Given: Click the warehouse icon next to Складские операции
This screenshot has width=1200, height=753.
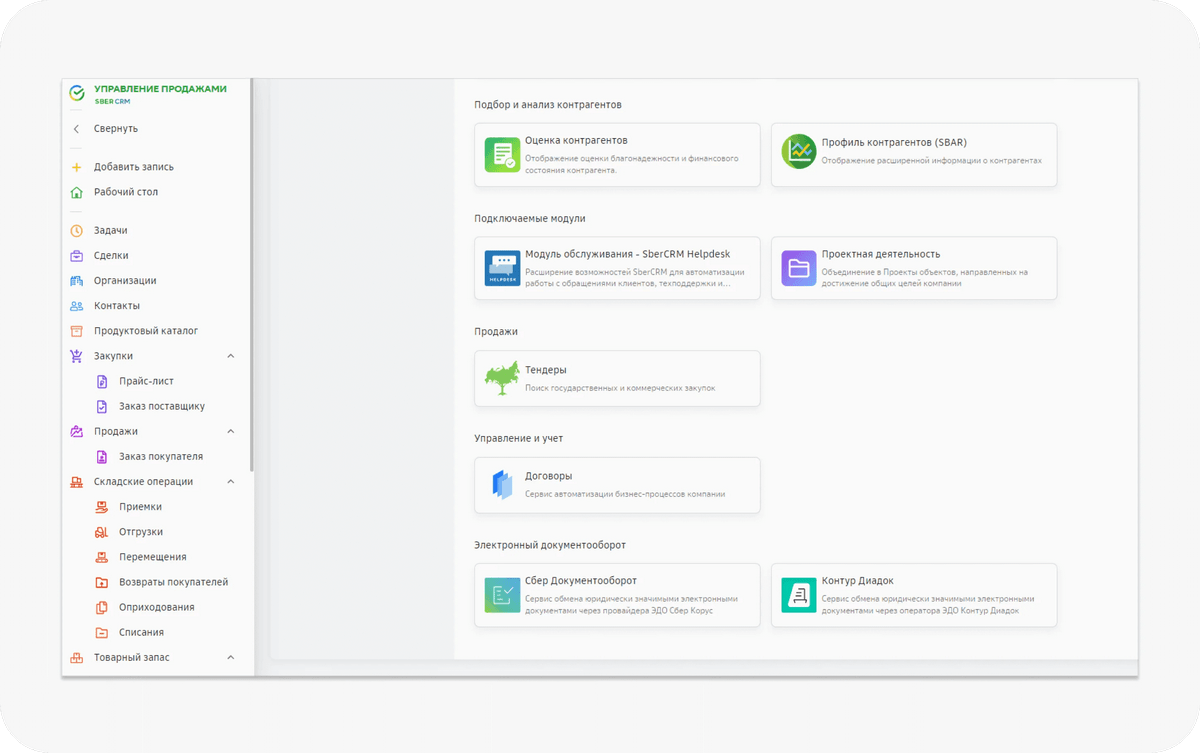Looking at the screenshot, I should [x=77, y=482].
